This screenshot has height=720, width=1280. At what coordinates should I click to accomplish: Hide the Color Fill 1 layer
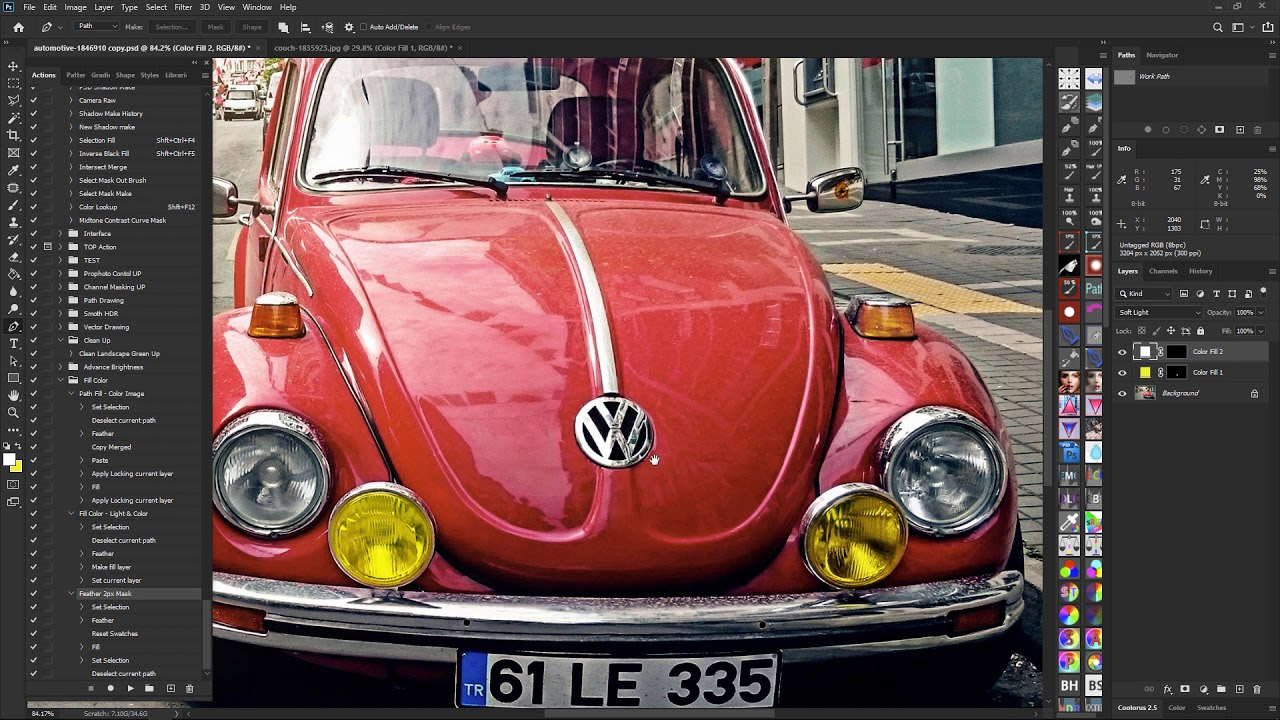point(1122,373)
